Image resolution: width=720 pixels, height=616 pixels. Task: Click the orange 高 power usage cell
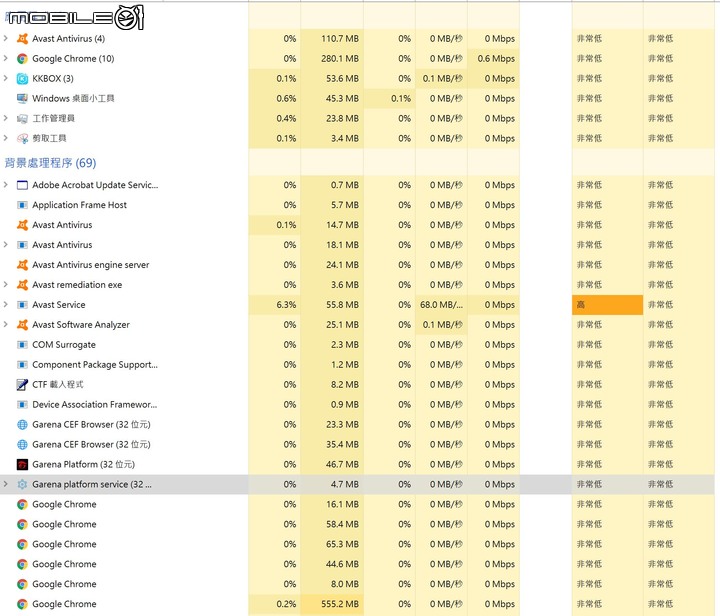click(x=608, y=305)
